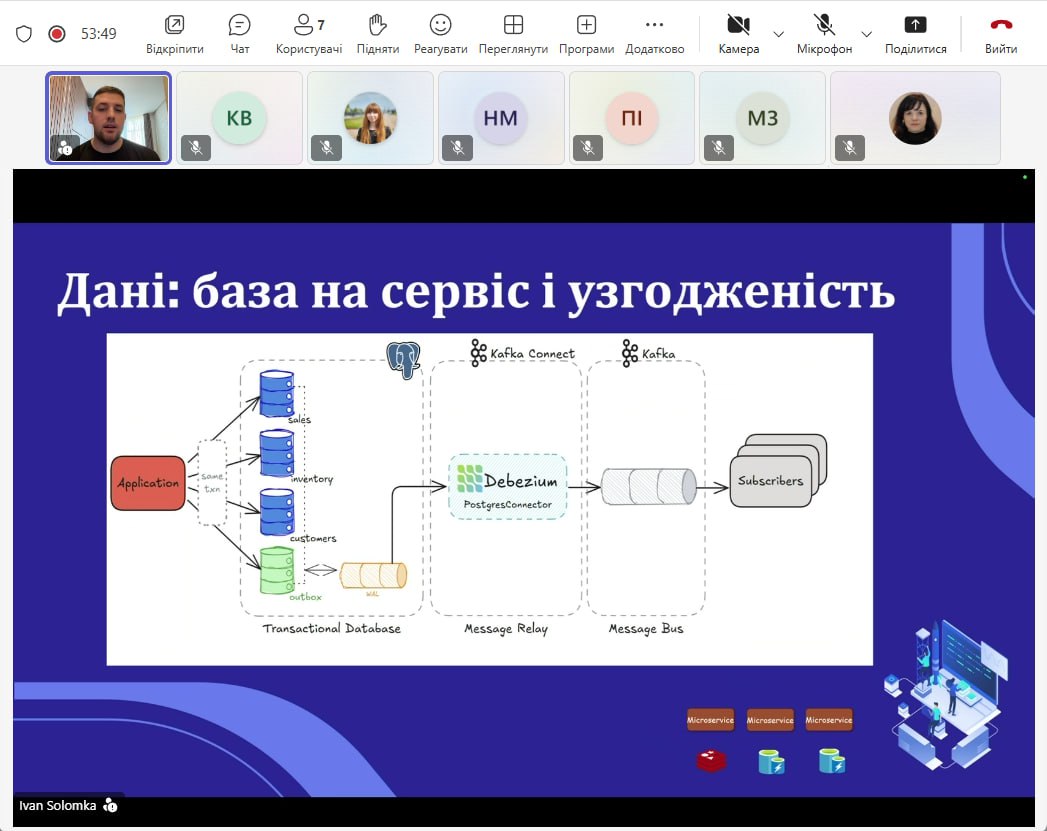The height and width of the screenshot is (831, 1047).
Task: Click the Відкріпити pop-out icon
Action: [x=175, y=25]
